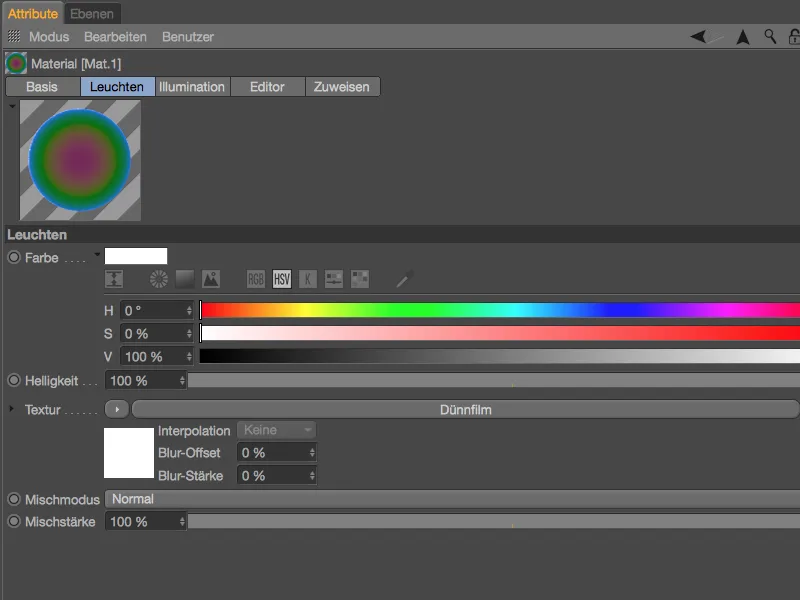This screenshot has height=600, width=800.
Task: Open the Interpolation Keine dropdown
Action: click(x=277, y=430)
